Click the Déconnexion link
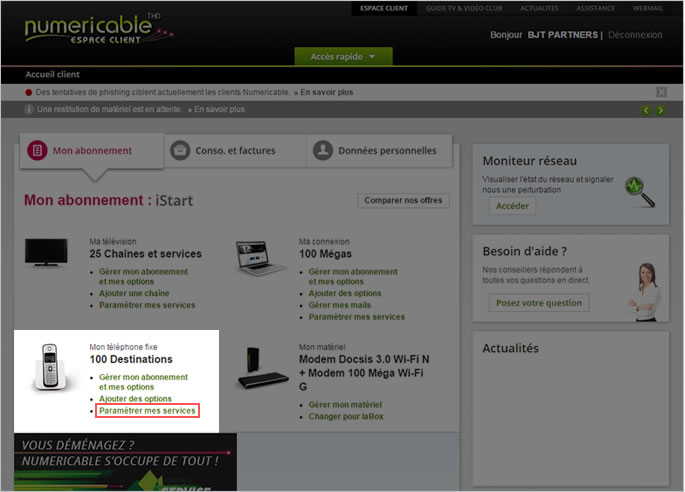Image resolution: width=685 pixels, height=492 pixels. pyautogui.click(x=635, y=34)
